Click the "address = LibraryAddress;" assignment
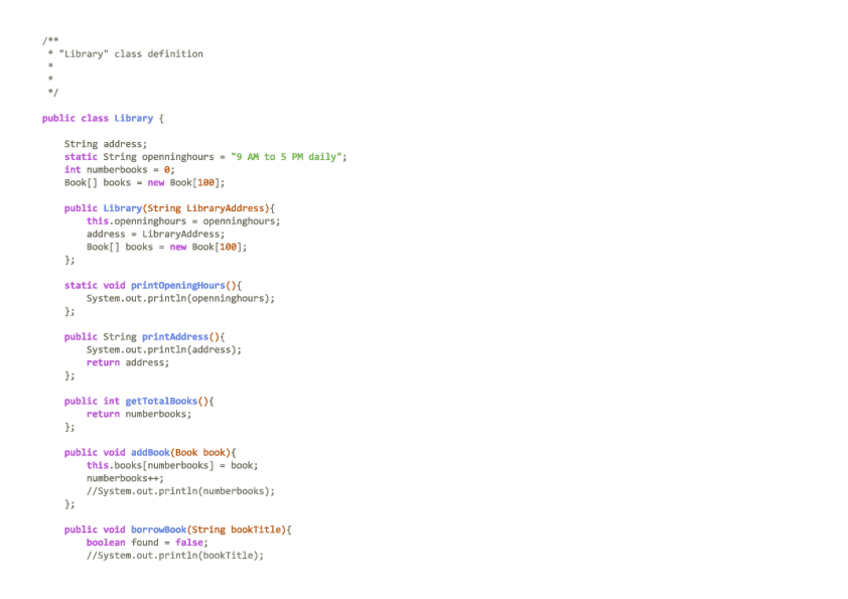848x599 pixels. click(x=155, y=234)
